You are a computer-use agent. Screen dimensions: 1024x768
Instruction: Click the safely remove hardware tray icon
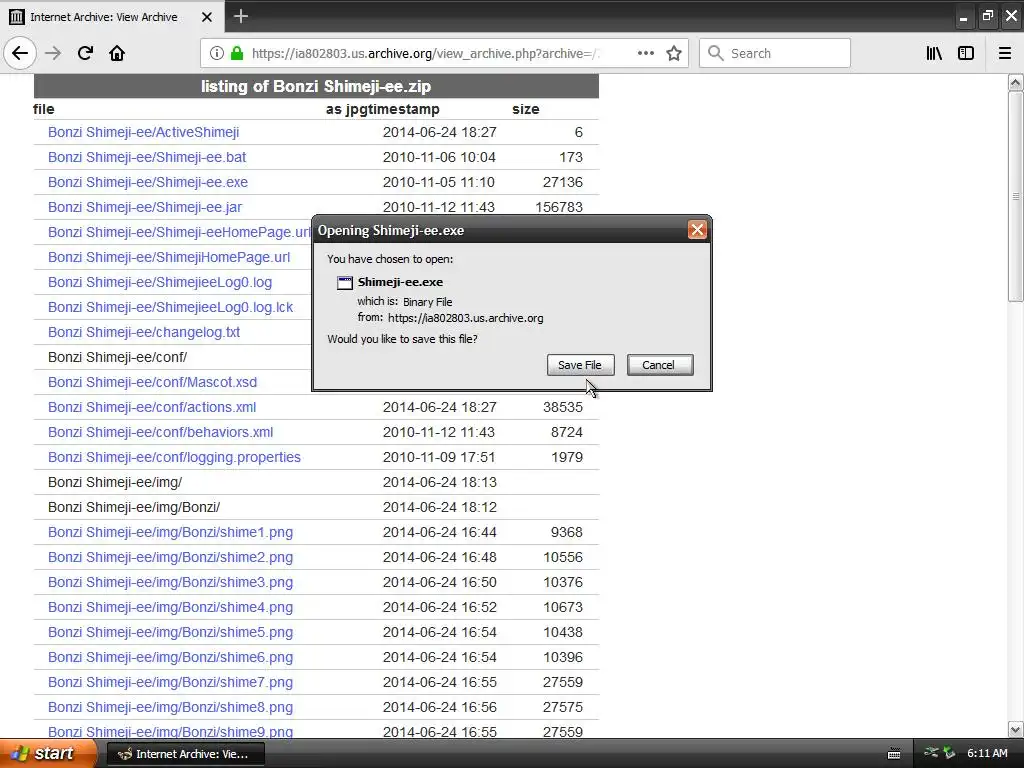tap(949, 754)
